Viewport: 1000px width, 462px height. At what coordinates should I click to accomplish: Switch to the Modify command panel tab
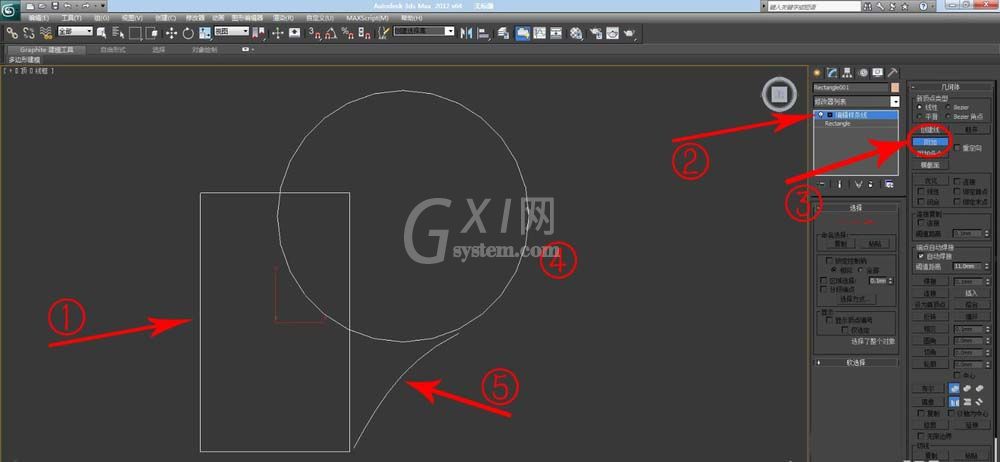point(832,73)
